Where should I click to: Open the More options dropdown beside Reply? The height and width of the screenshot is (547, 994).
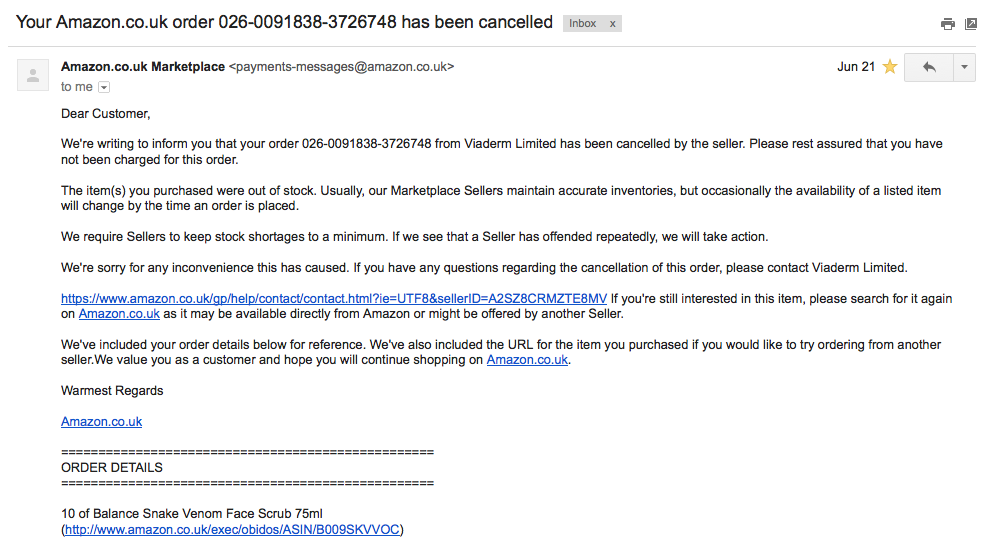click(964, 67)
